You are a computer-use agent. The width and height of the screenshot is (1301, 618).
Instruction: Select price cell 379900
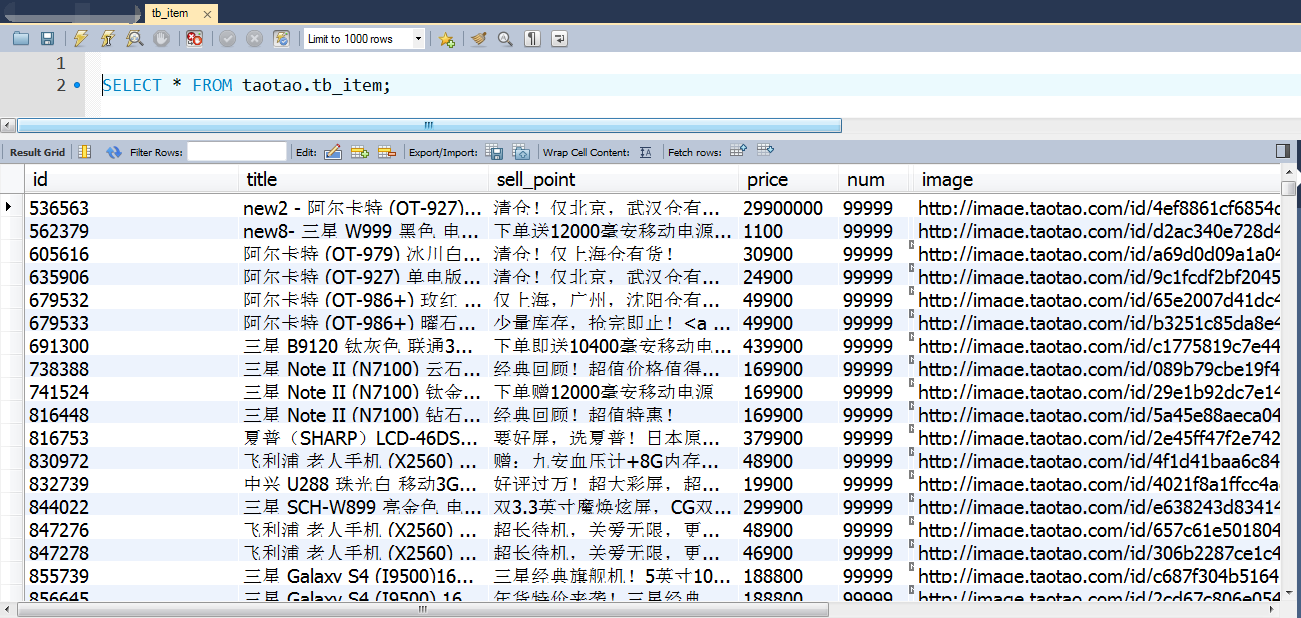(789, 438)
